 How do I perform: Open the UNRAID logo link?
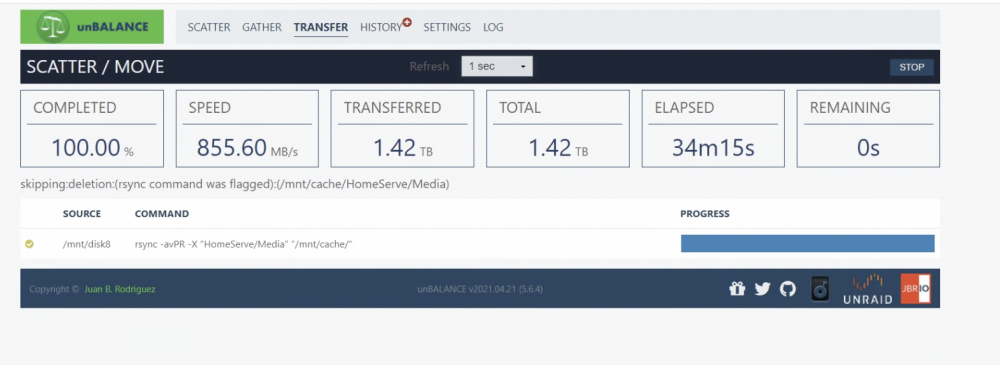pos(867,289)
